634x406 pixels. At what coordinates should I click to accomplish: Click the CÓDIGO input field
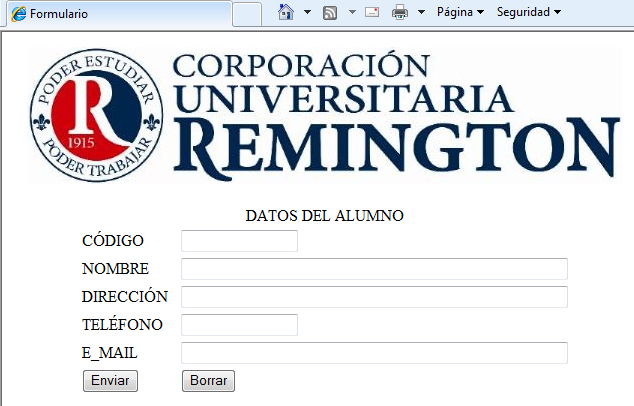(239, 241)
